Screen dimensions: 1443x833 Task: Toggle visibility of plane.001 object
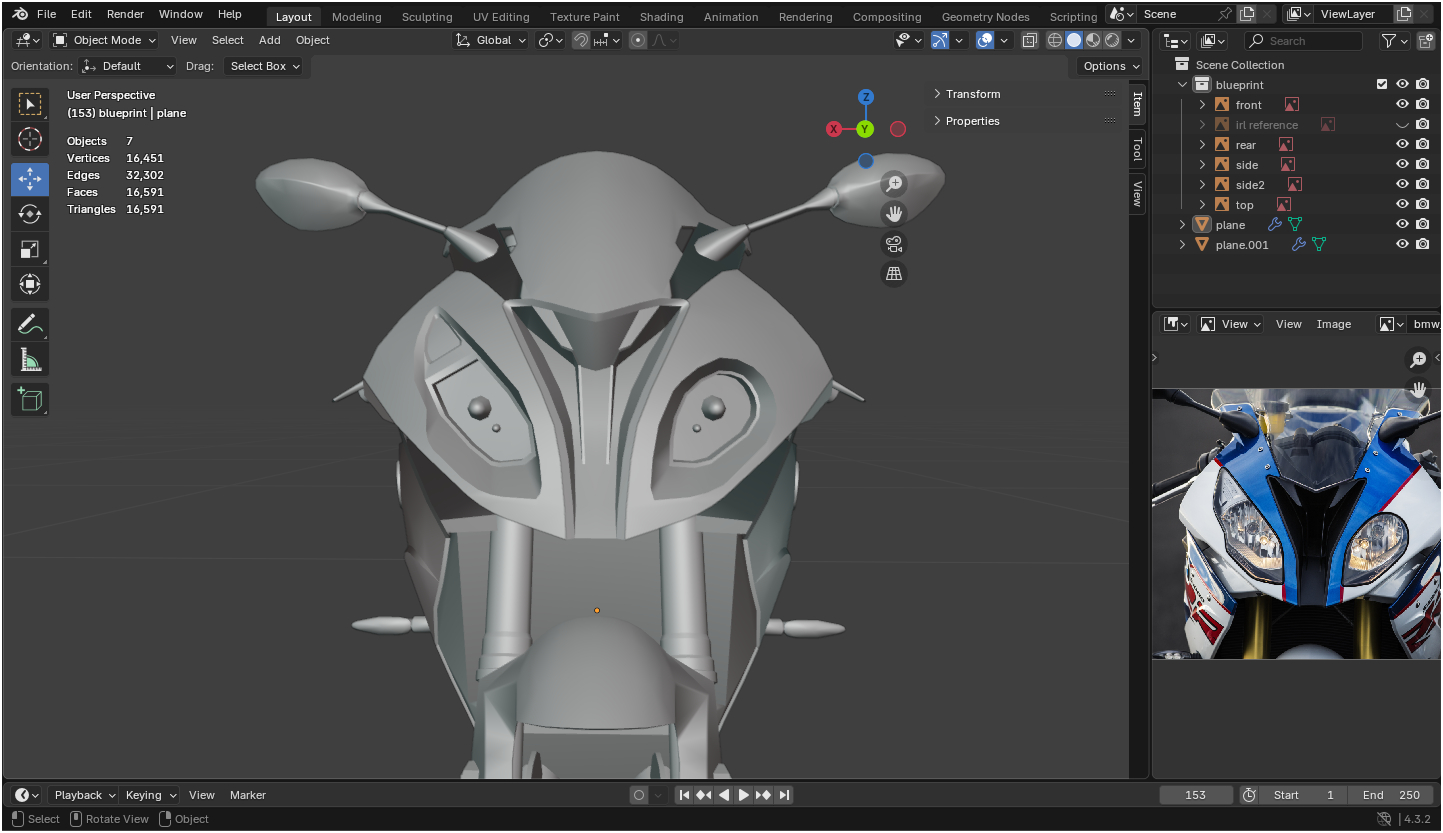1402,244
